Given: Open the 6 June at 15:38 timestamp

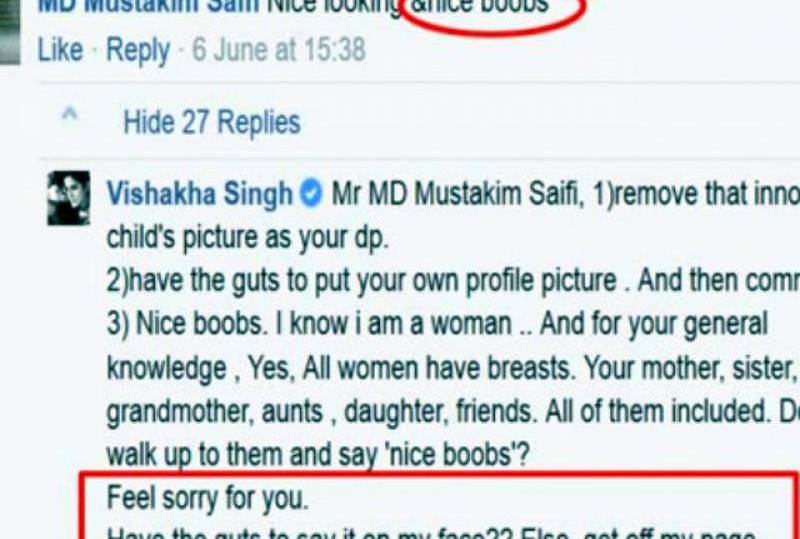Looking at the screenshot, I should coord(279,50).
